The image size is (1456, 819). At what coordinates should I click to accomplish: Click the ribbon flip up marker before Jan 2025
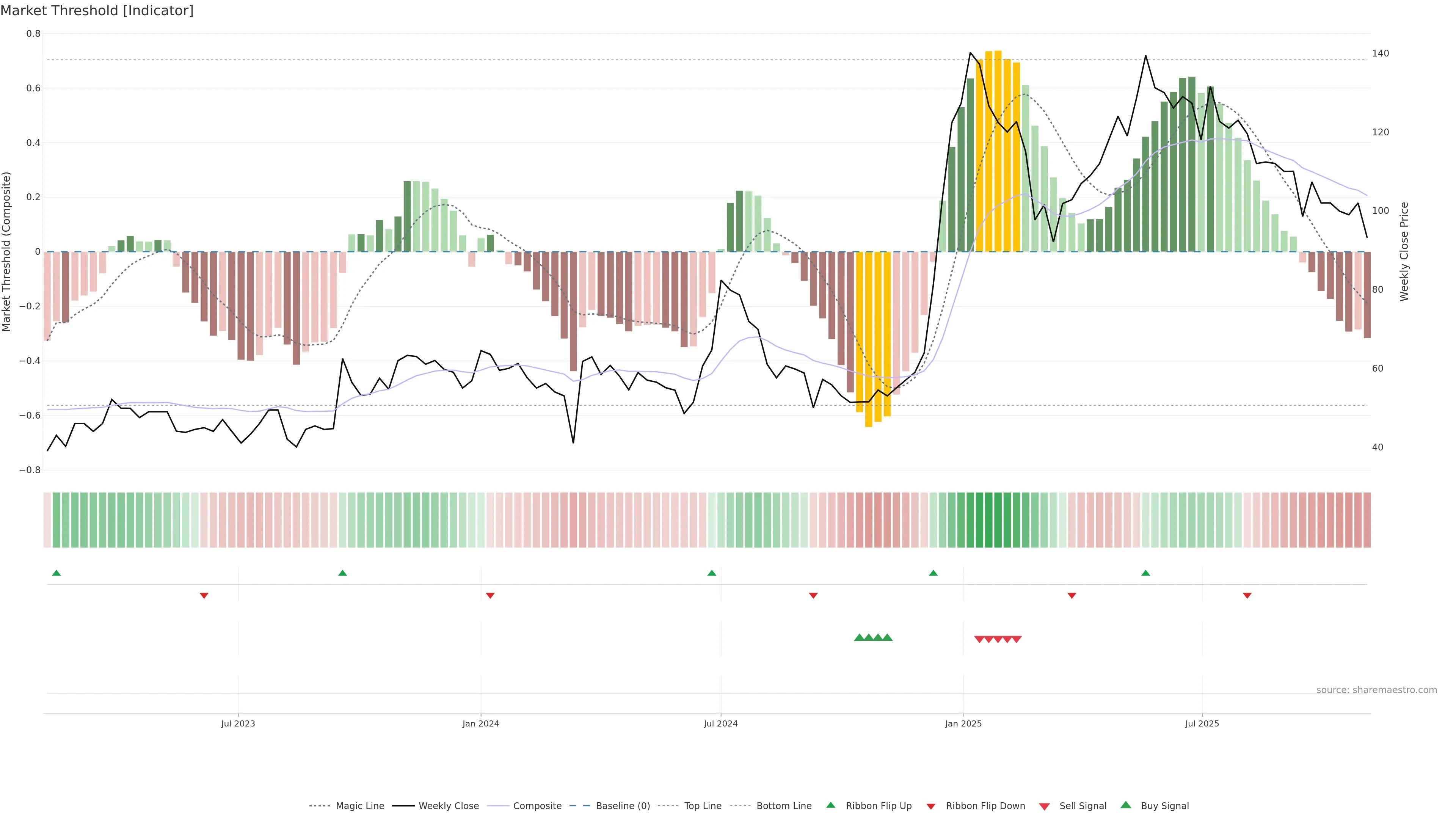coord(933,573)
